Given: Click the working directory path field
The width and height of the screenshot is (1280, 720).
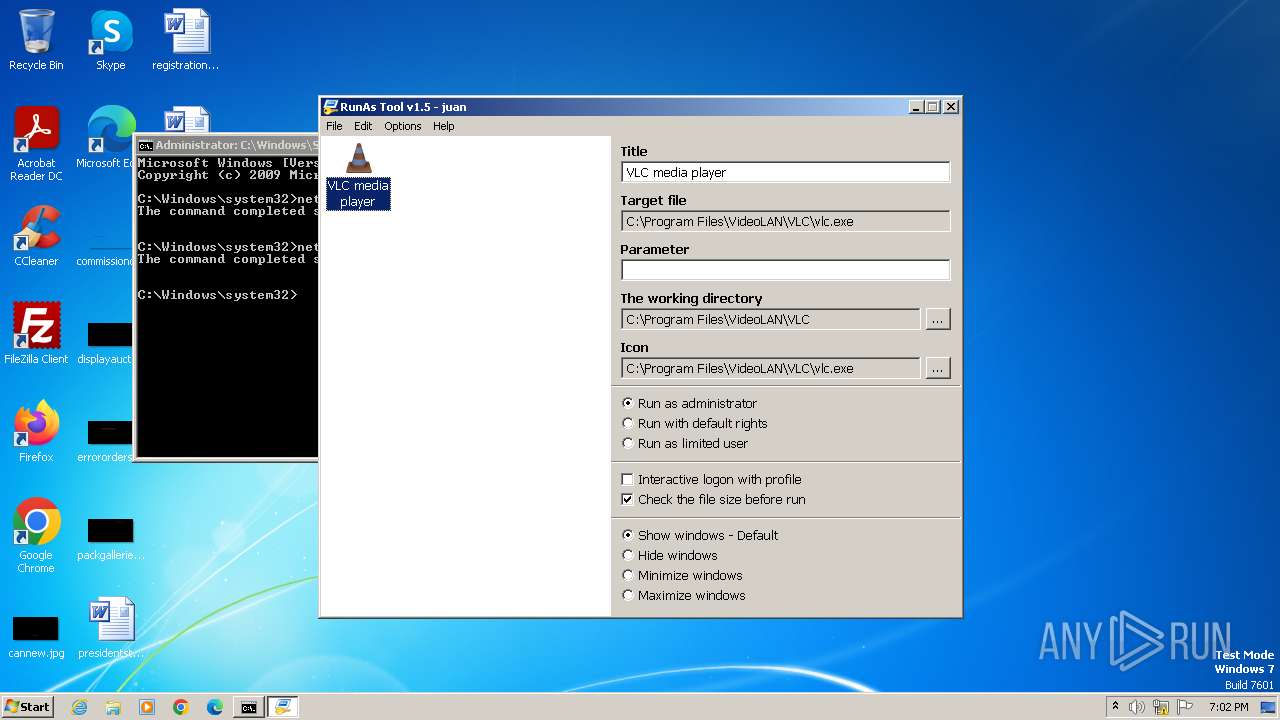Looking at the screenshot, I should [770, 319].
